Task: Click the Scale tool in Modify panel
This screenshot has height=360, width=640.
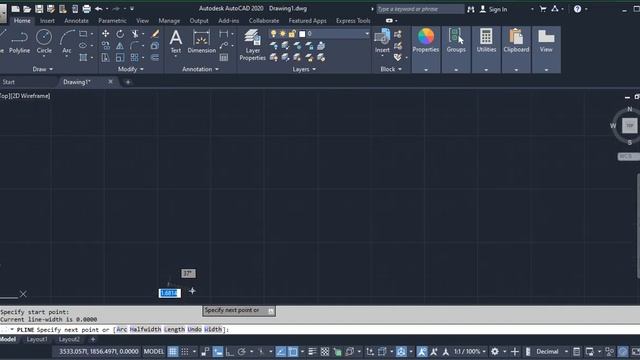Action: click(120, 58)
